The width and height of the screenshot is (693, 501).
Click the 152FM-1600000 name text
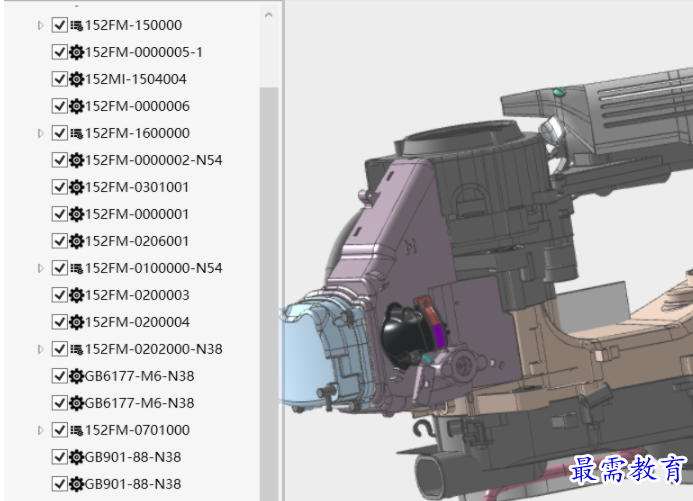137,133
